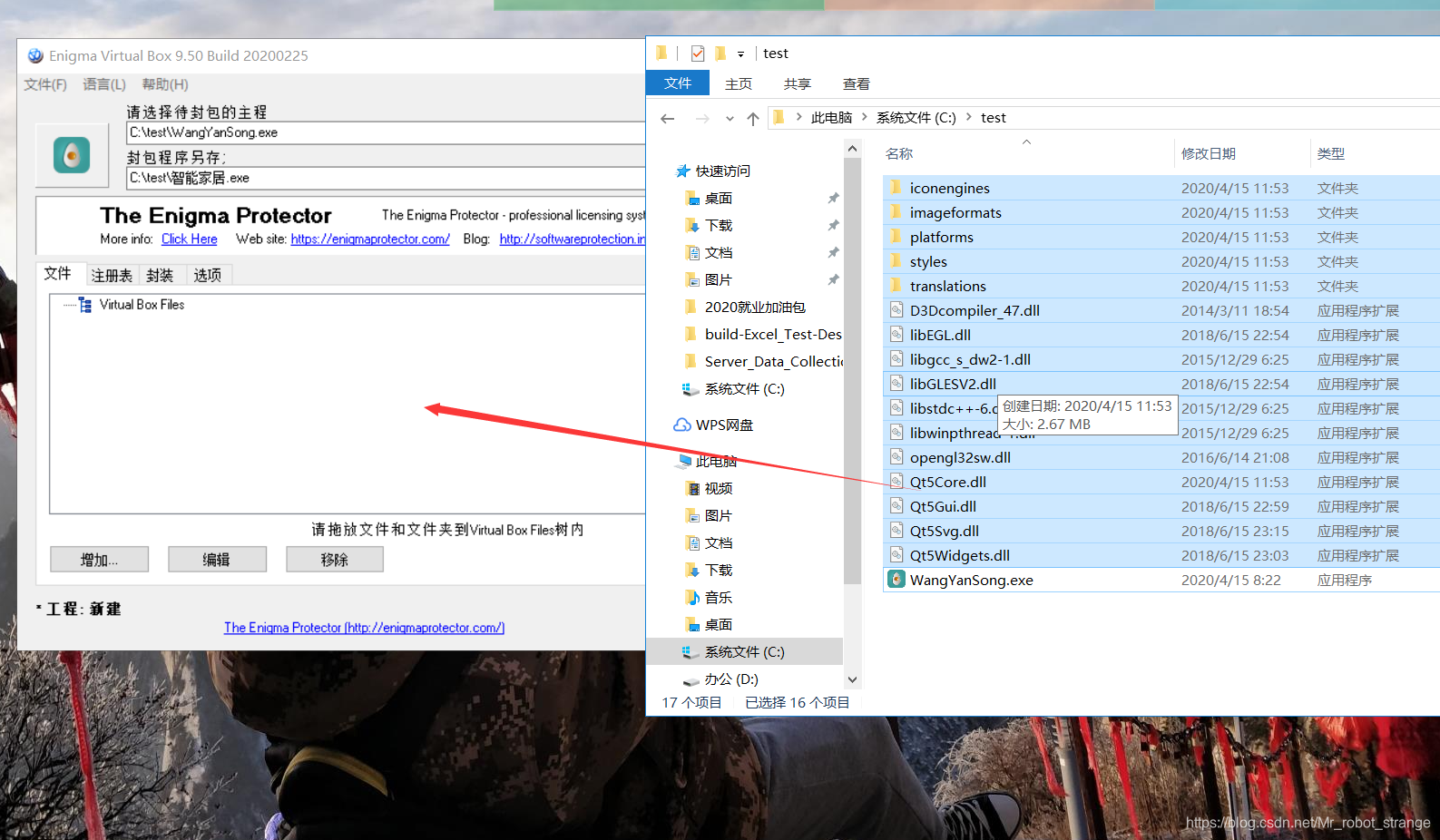Screen dimensions: 1440x840
Task: Open the bottom The Enigma Protector link
Action: click(364, 628)
